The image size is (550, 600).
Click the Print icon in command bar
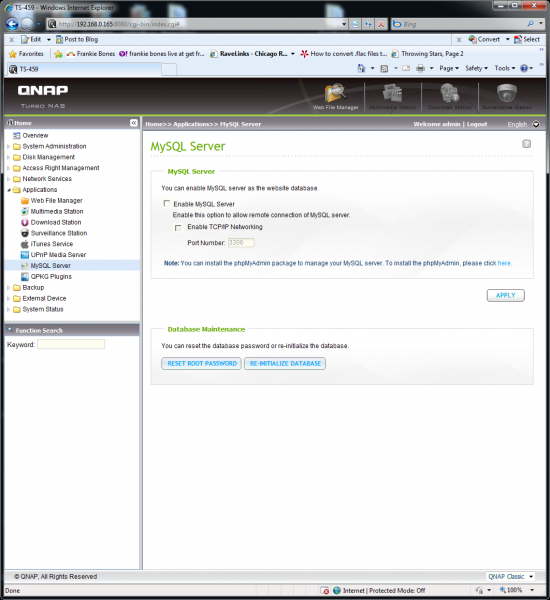coord(420,68)
